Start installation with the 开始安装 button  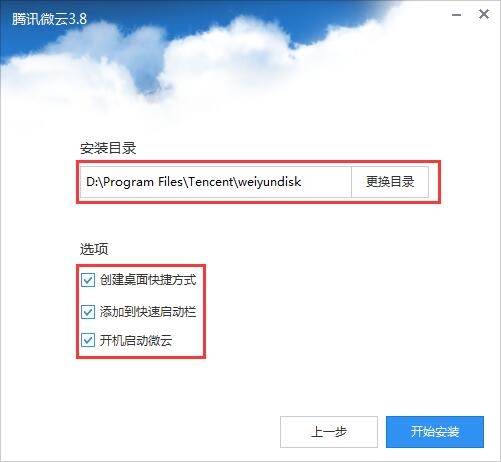click(435, 432)
